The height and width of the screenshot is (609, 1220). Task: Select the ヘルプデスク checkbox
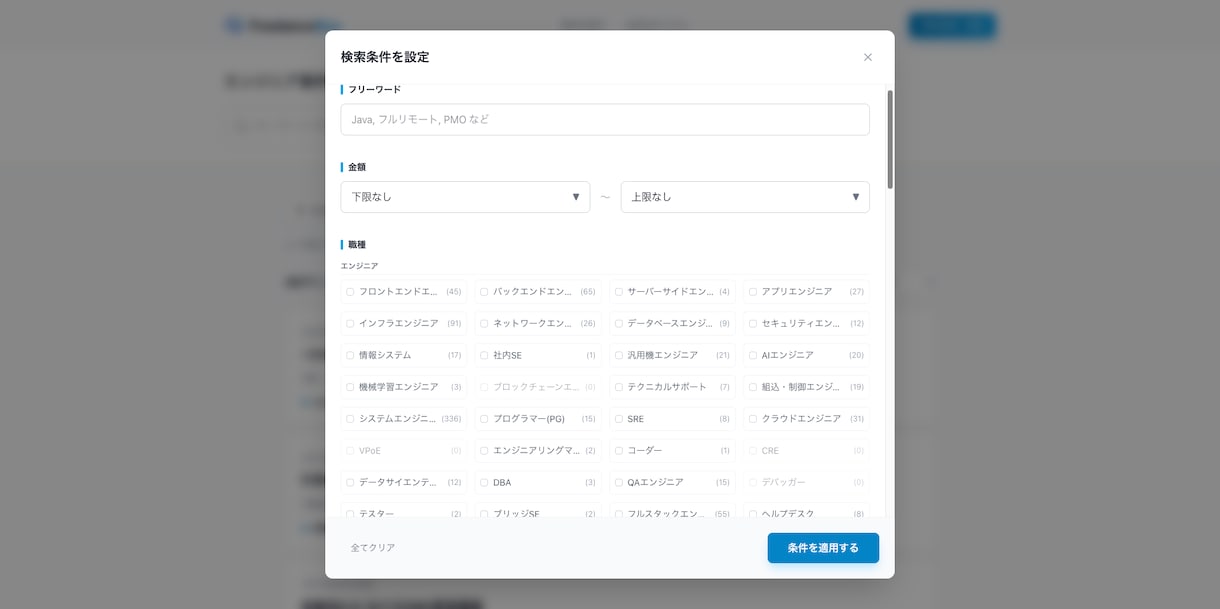(x=753, y=514)
